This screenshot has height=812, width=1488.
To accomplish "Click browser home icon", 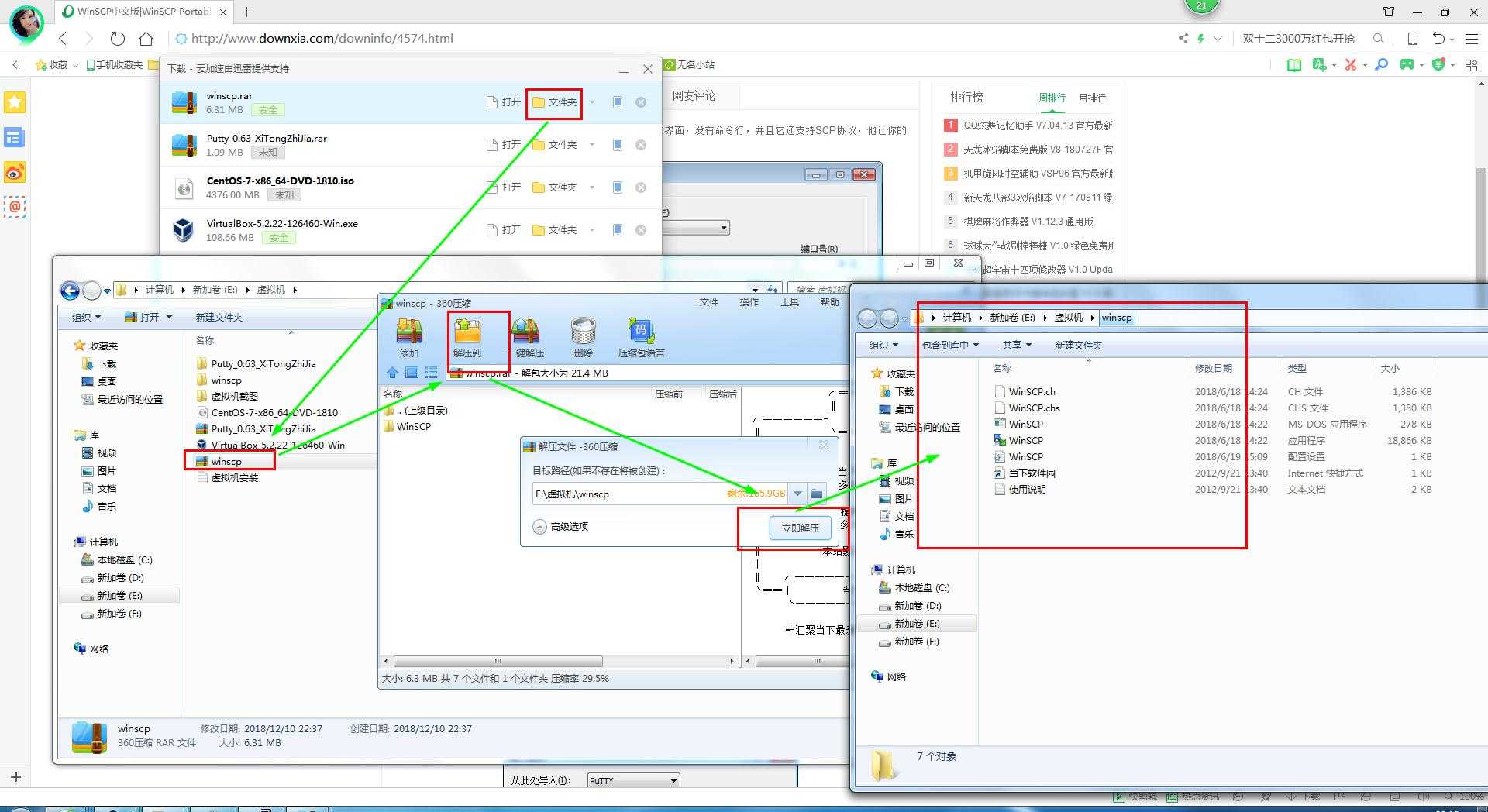I will coord(146,38).
